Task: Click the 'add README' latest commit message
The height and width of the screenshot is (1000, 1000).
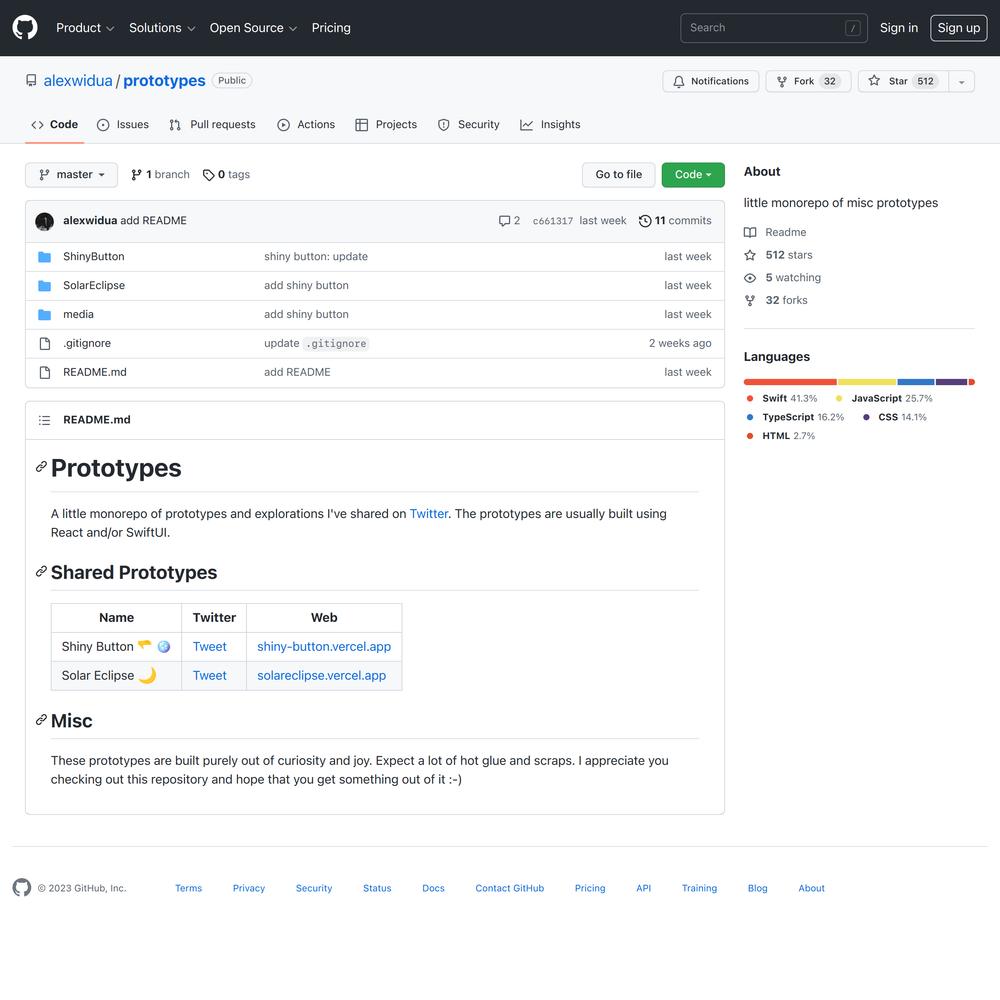Action: point(154,221)
